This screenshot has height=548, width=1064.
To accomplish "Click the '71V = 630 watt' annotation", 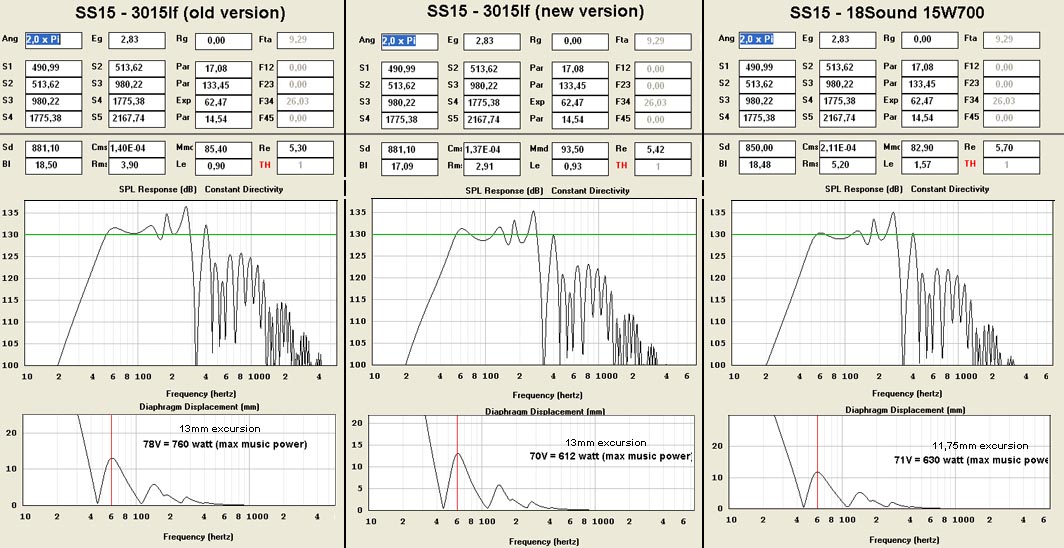I will coord(972,460).
